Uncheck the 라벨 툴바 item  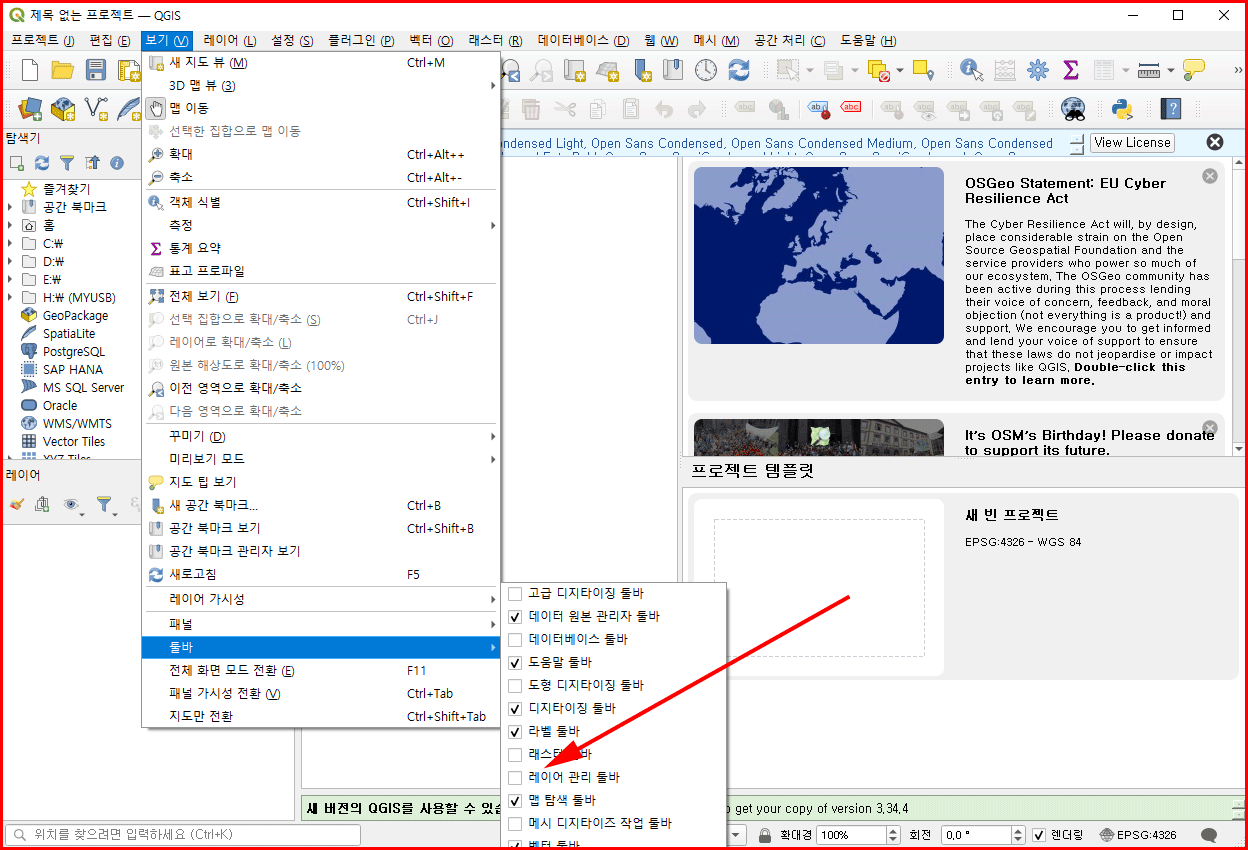click(x=515, y=731)
